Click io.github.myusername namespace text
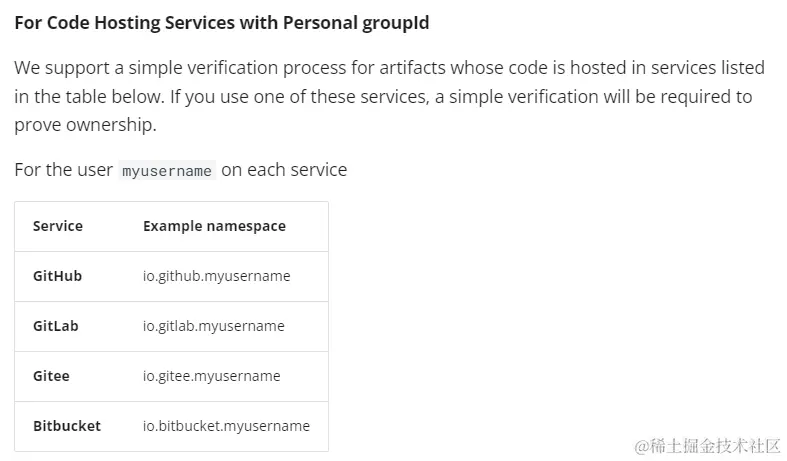Image resolution: width=787 pixels, height=461 pixels. coord(217,276)
